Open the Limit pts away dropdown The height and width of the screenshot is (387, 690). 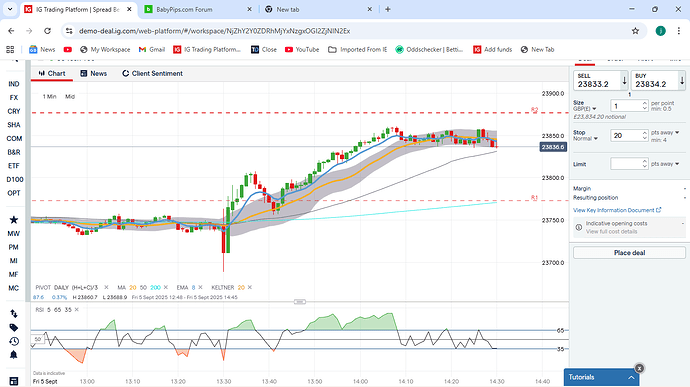(x=665, y=164)
